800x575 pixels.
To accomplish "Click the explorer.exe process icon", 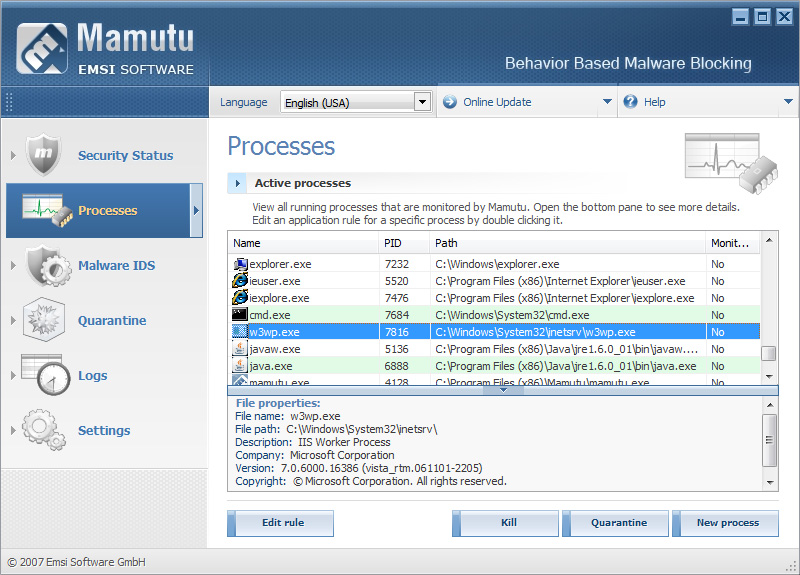I will tap(240, 264).
